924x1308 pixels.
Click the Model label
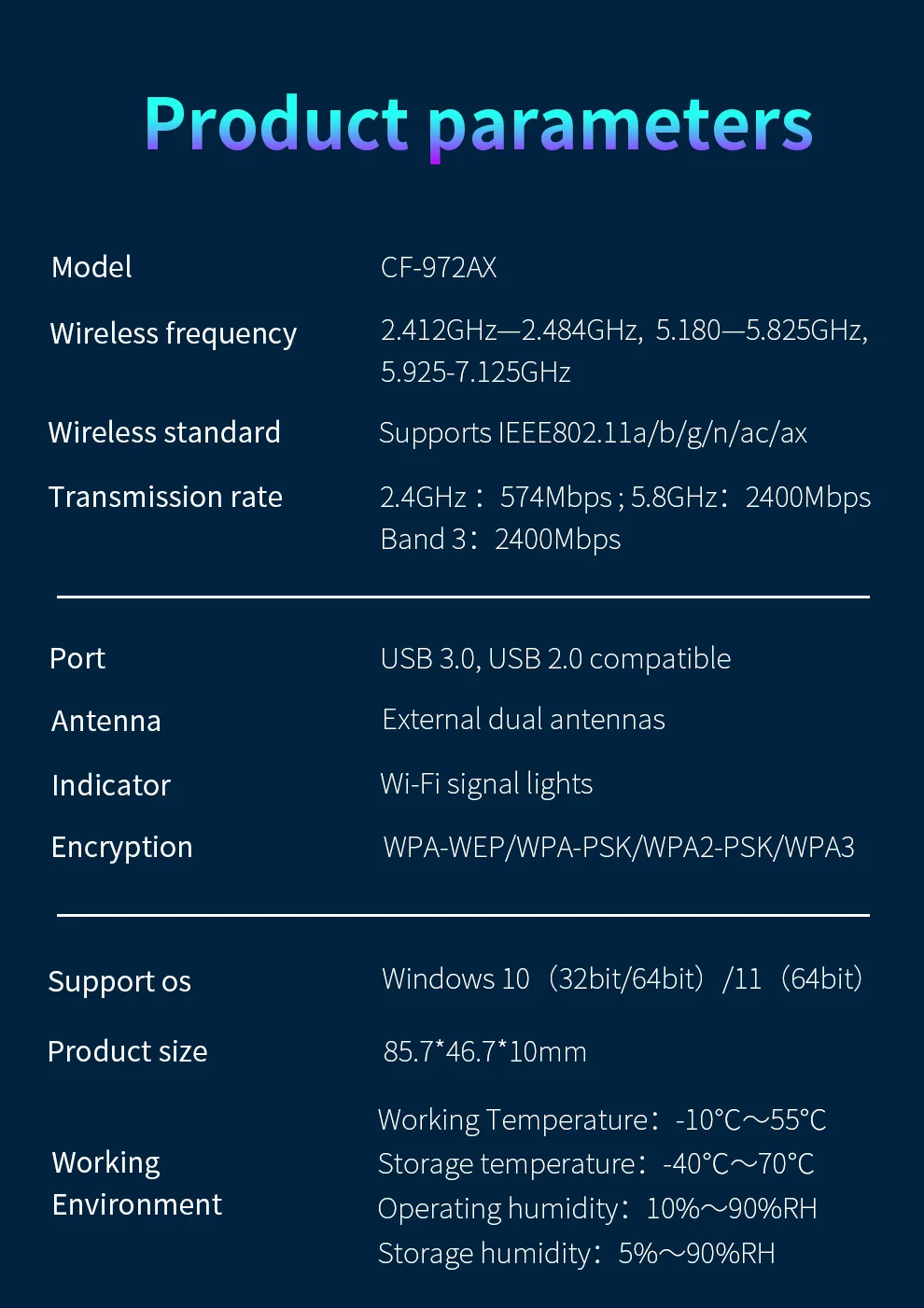(x=91, y=268)
